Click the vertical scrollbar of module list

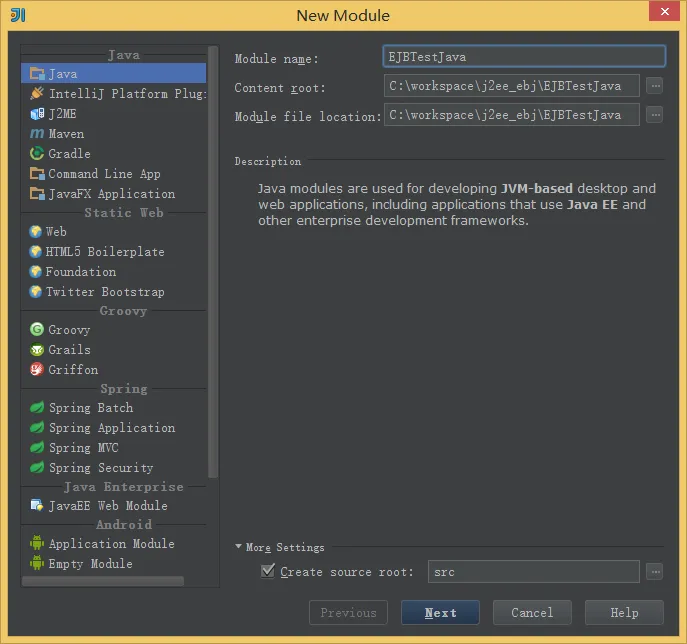pyautogui.click(x=213, y=262)
